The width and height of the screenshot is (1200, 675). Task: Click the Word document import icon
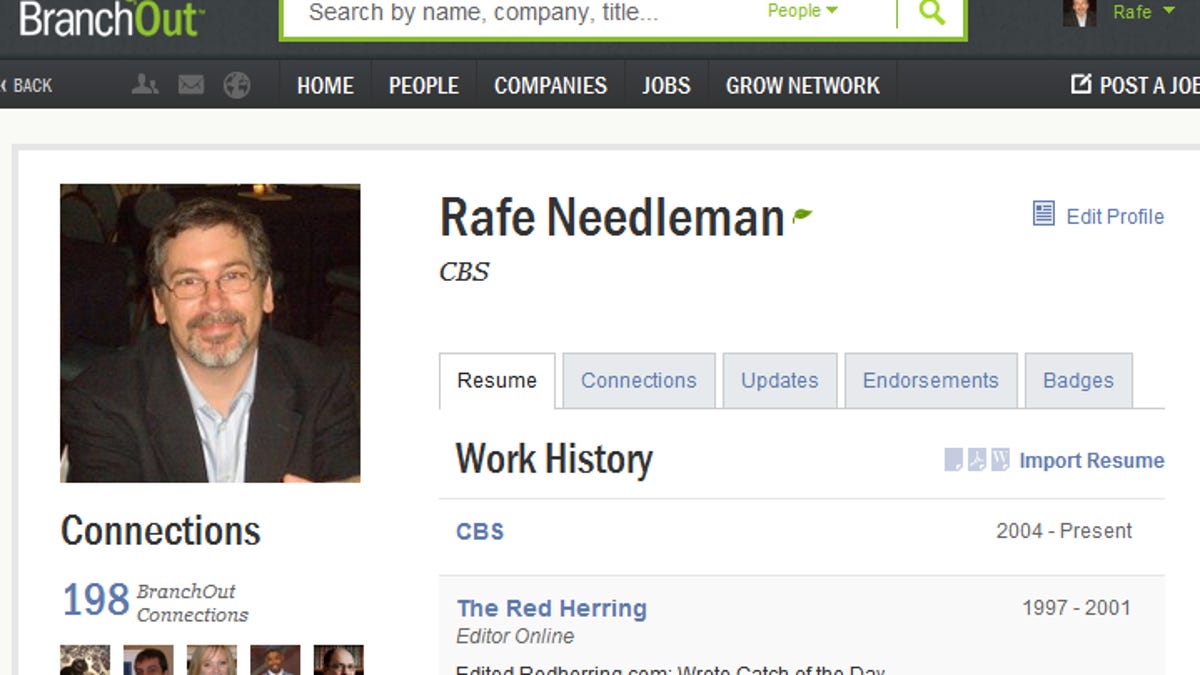click(x=1000, y=460)
